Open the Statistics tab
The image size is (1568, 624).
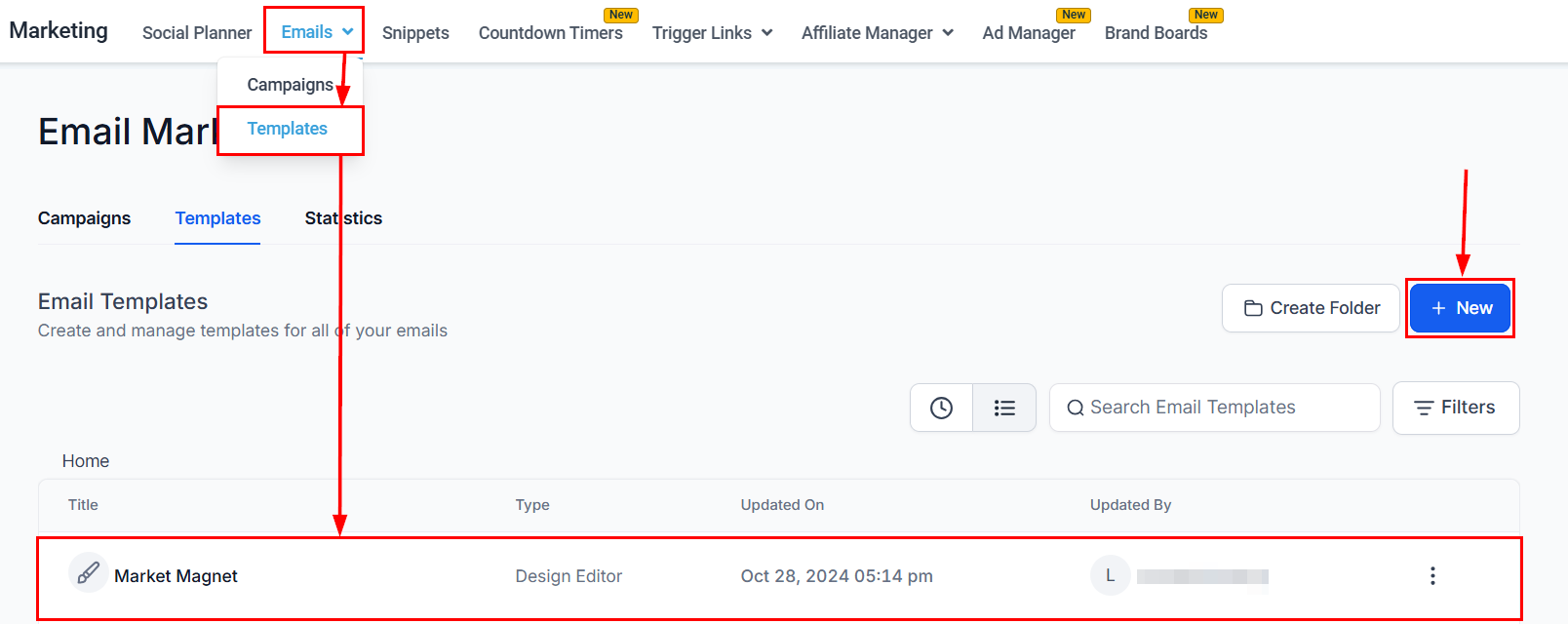pyautogui.click(x=343, y=218)
